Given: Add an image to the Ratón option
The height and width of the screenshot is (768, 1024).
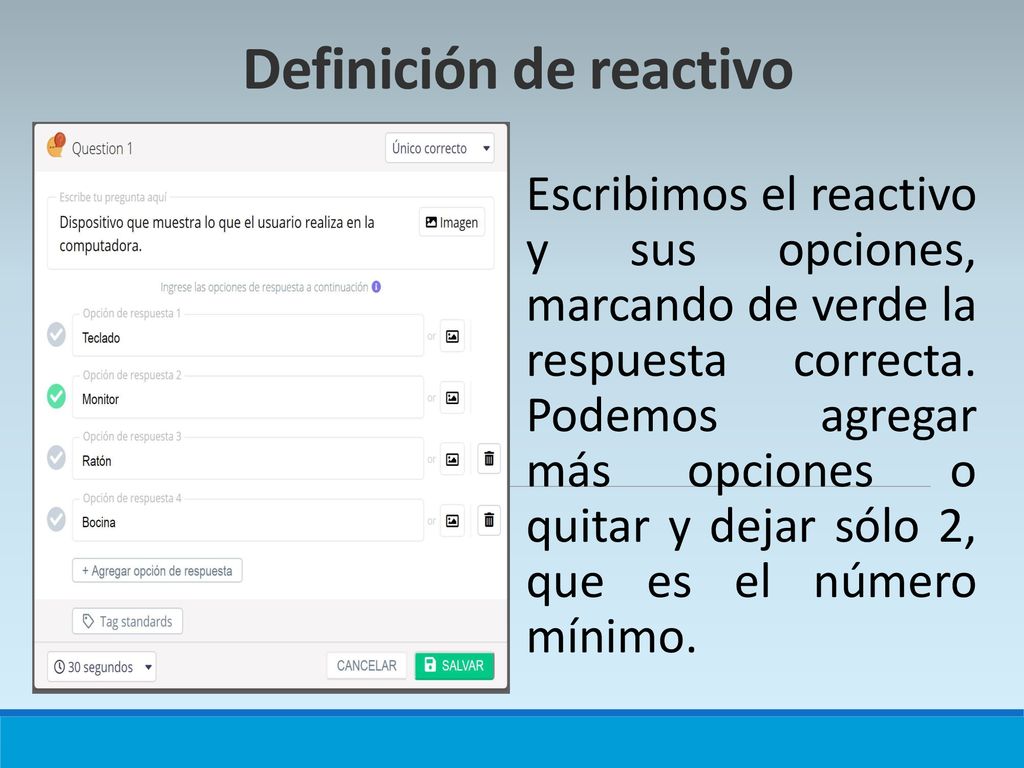Looking at the screenshot, I should [452, 459].
